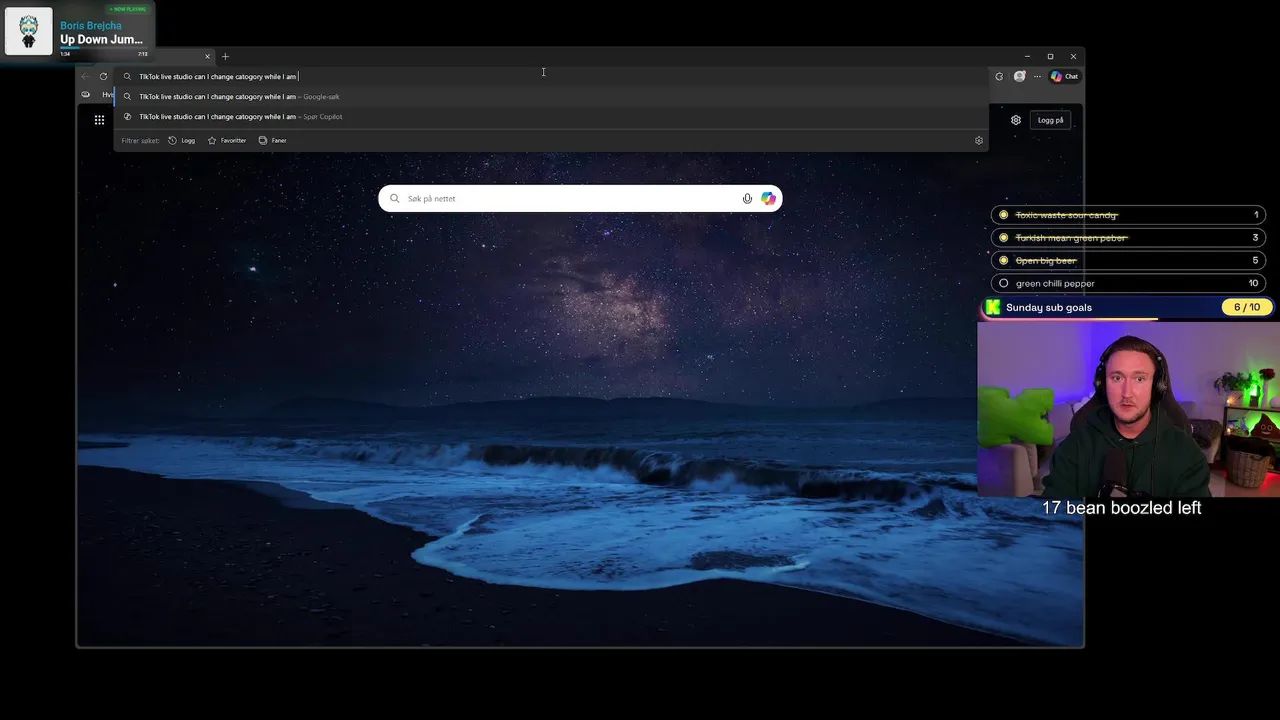The image size is (1280, 720).
Task: Open the browser three-dots menu
Action: 1037,76
